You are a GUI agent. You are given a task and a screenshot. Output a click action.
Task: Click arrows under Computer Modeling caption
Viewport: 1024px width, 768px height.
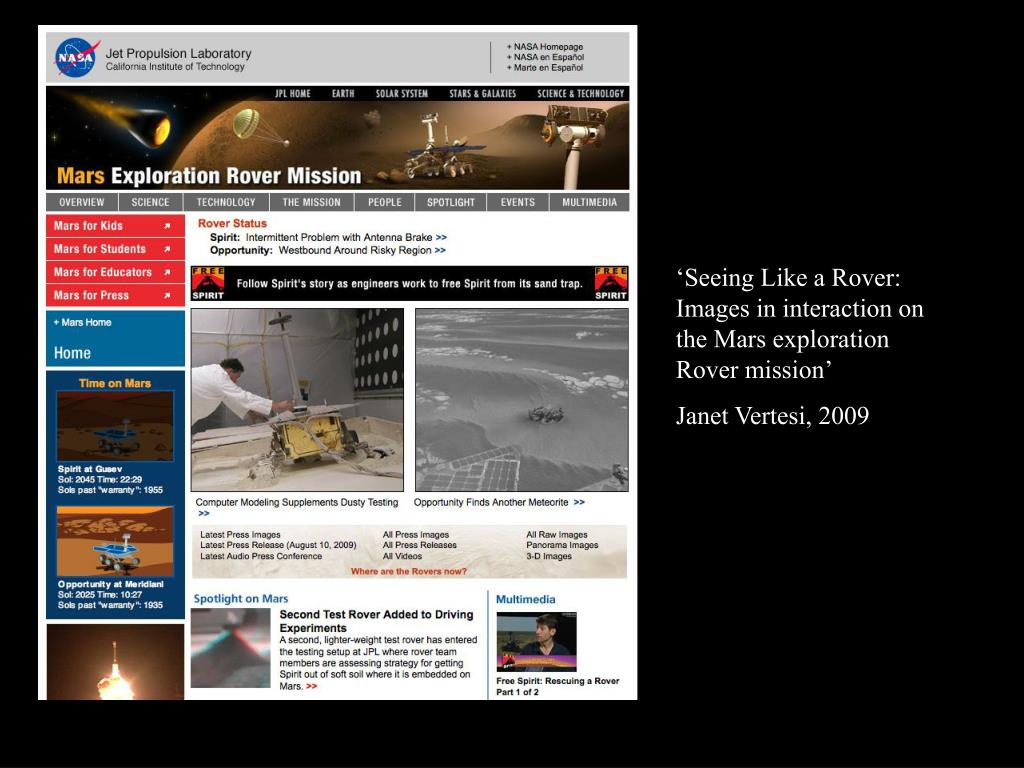(x=204, y=513)
